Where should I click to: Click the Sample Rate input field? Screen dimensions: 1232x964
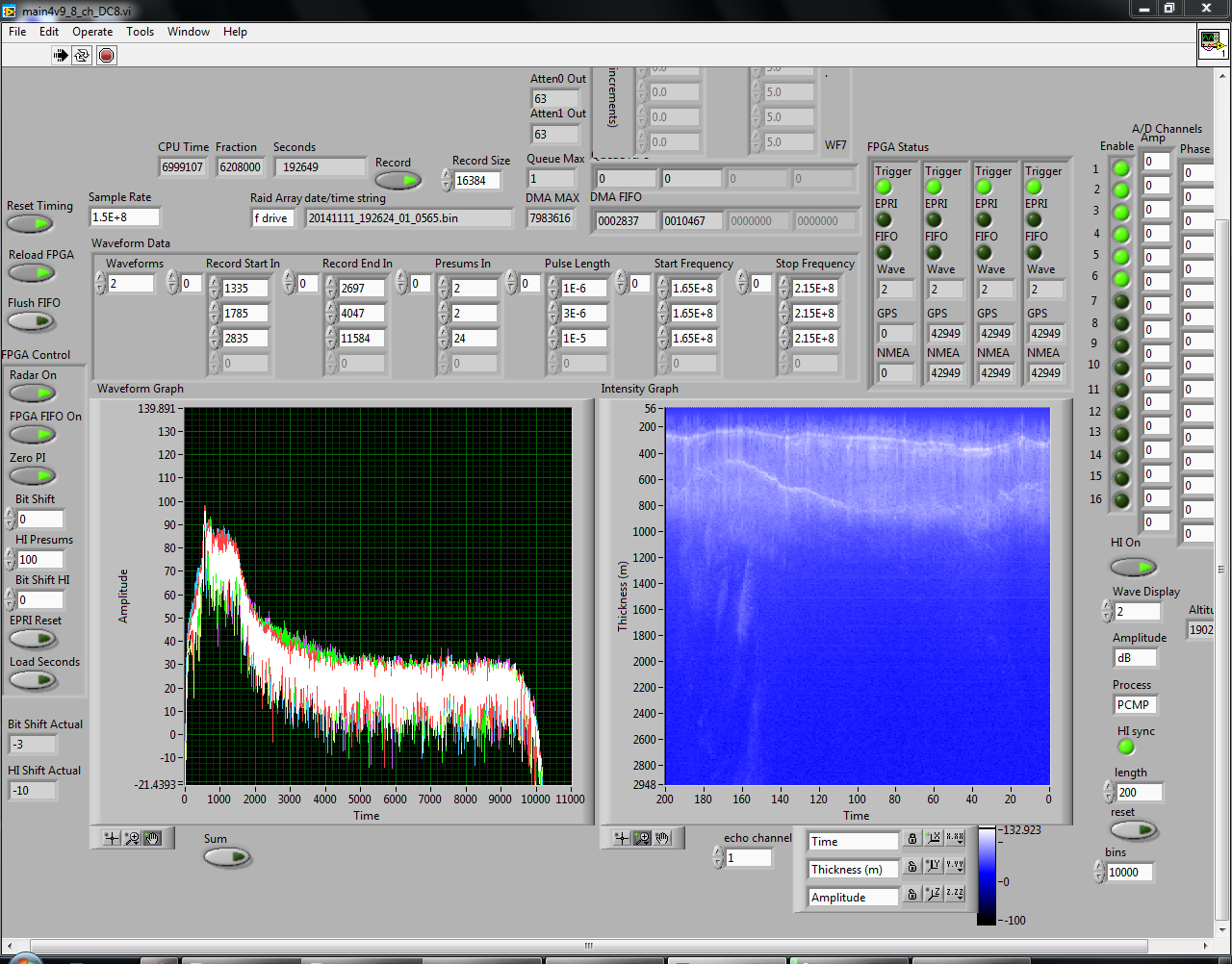[x=124, y=217]
